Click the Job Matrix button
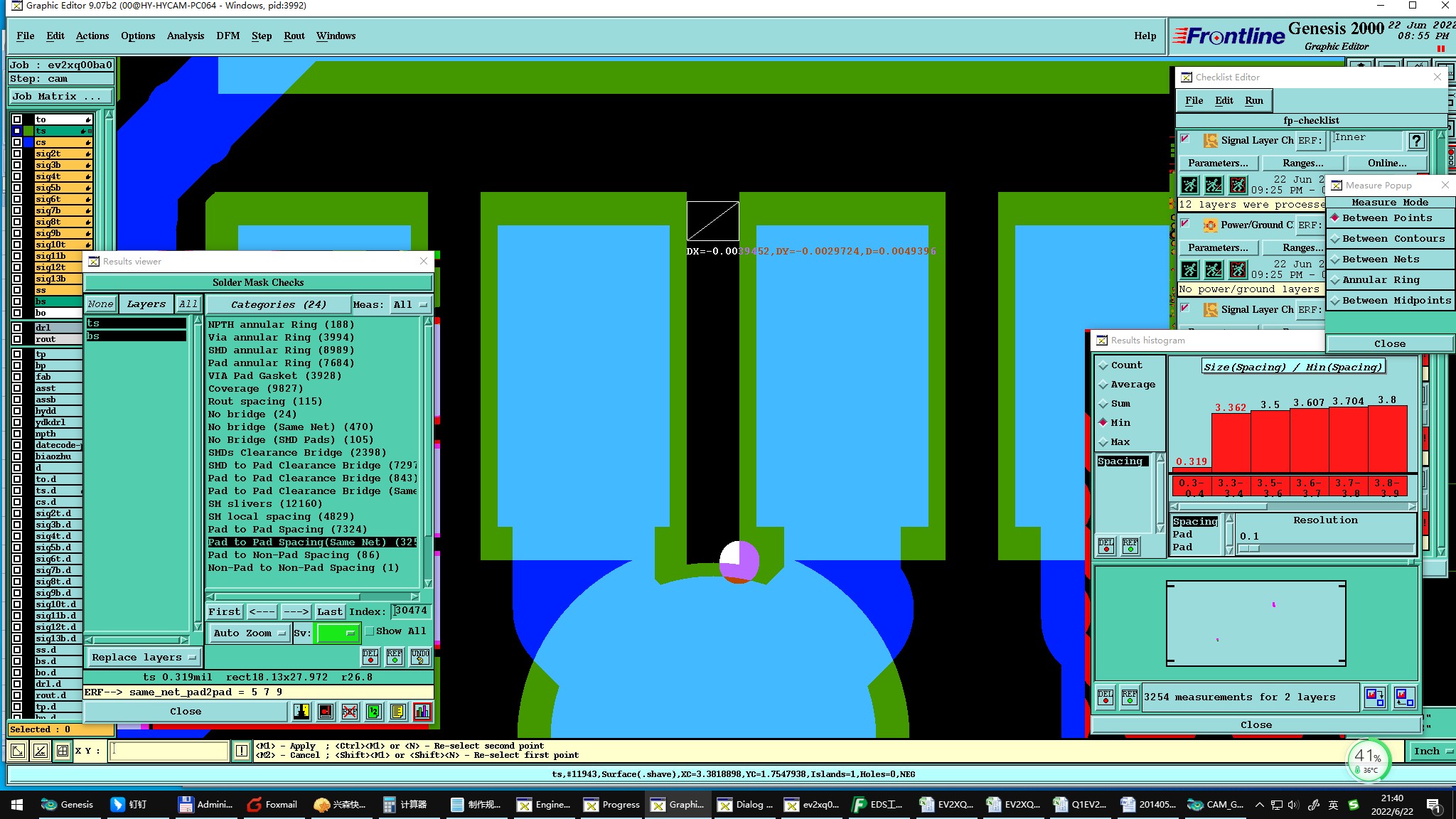Viewport: 1456px width, 819px height. coord(61,96)
